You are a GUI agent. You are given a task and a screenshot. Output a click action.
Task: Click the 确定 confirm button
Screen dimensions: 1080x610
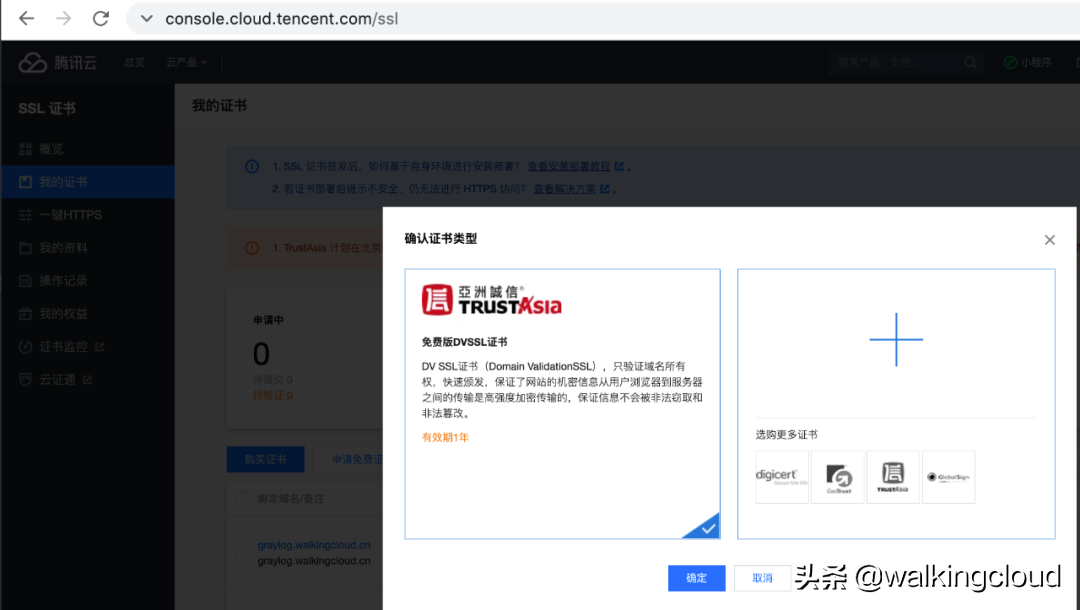click(x=697, y=578)
